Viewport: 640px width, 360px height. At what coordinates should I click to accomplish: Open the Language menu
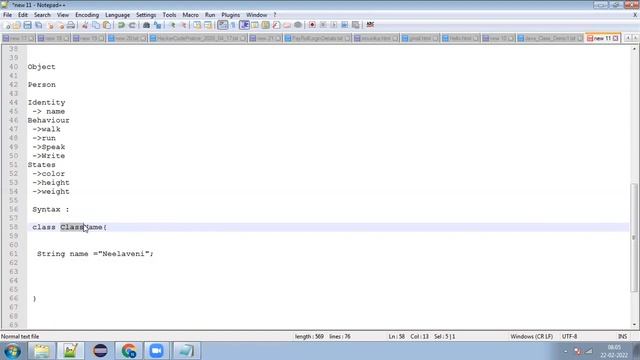pyautogui.click(x=118, y=15)
